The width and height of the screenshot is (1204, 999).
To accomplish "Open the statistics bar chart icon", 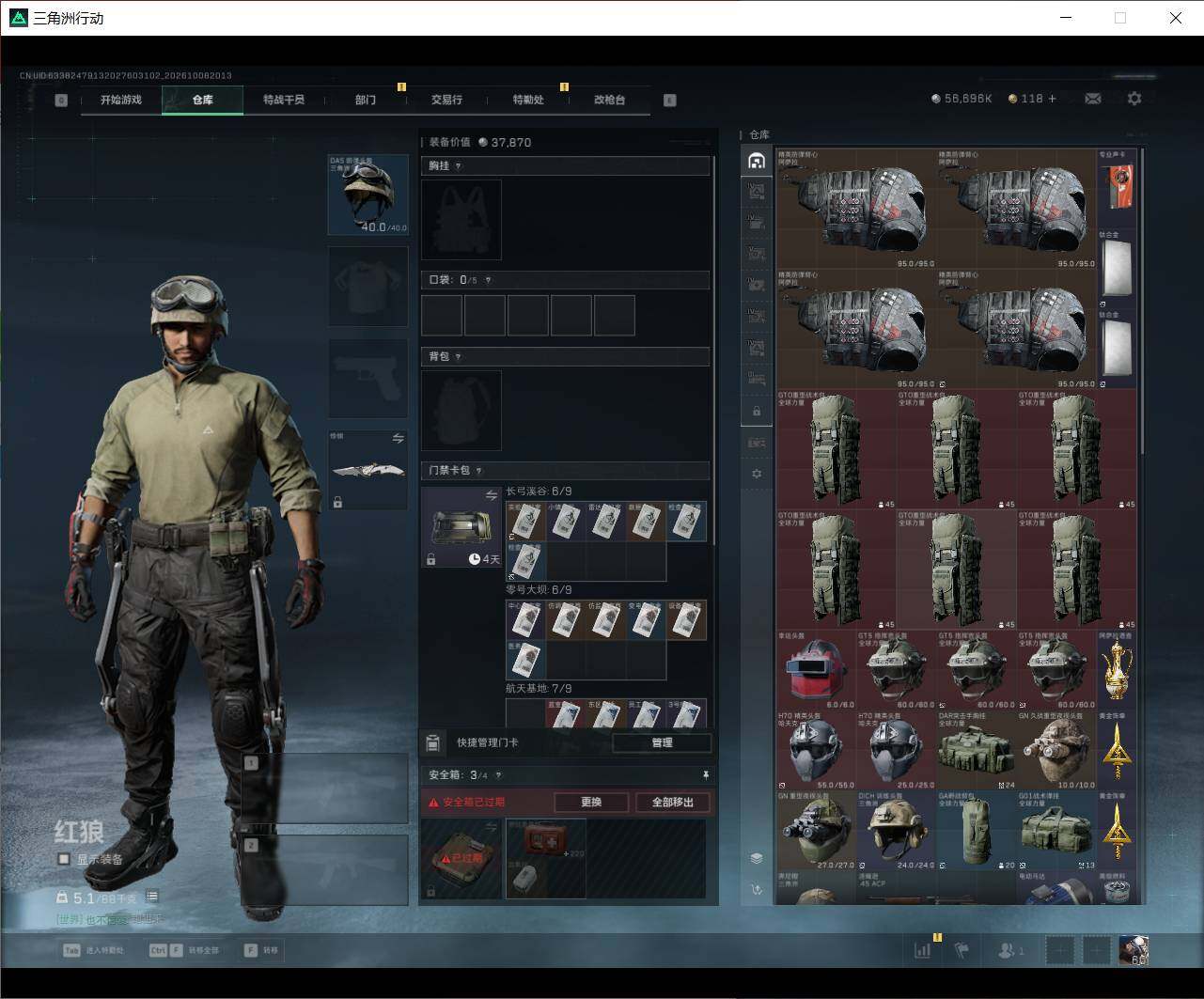I will pos(923,950).
